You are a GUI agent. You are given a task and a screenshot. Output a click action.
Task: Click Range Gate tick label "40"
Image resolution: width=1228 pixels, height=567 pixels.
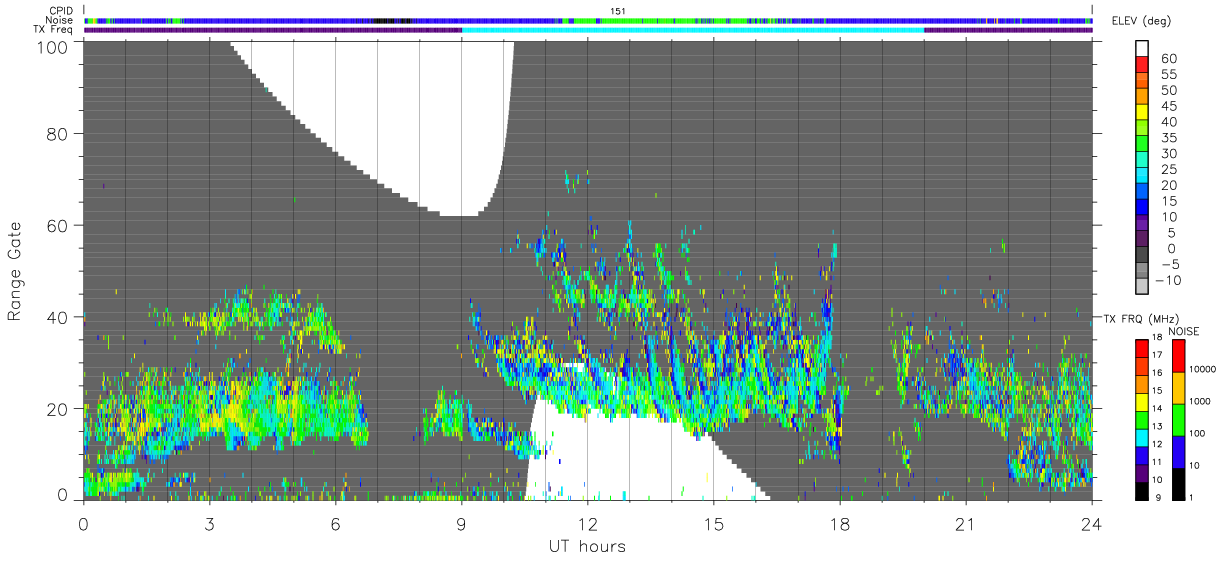[x=59, y=317]
